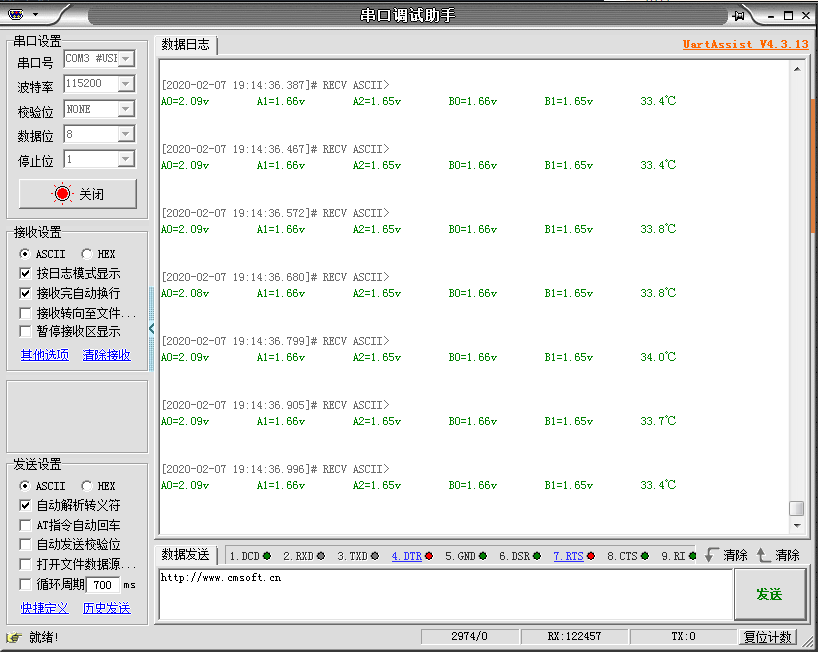Click the log scrollbar thumb
The width and height of the screenshot is (818, 652).
coord(797,508)
